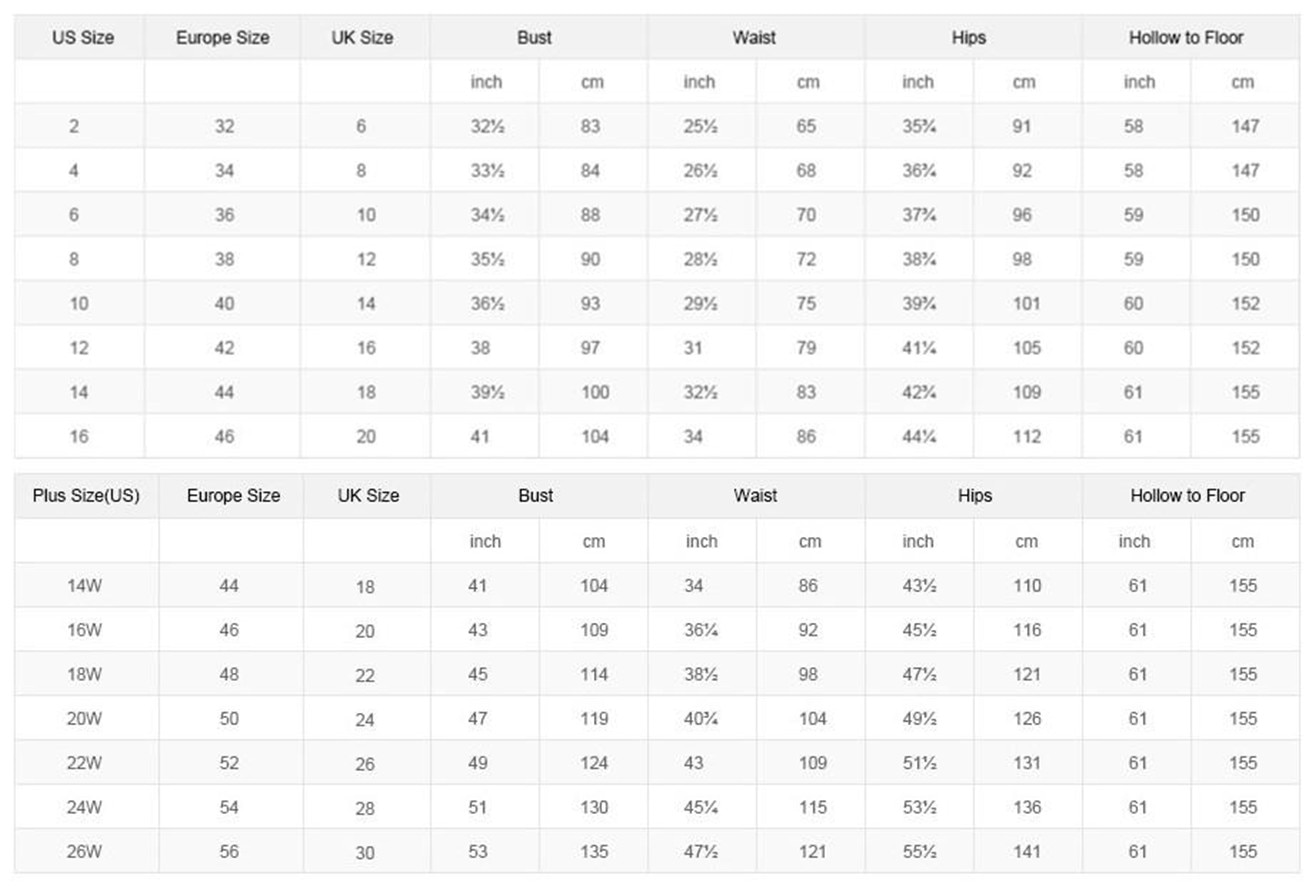Viewport: 1315px width, 888px height.
Task: Select the 14W plus size cell
Action: pyautogui.click(x=84, y=586)
